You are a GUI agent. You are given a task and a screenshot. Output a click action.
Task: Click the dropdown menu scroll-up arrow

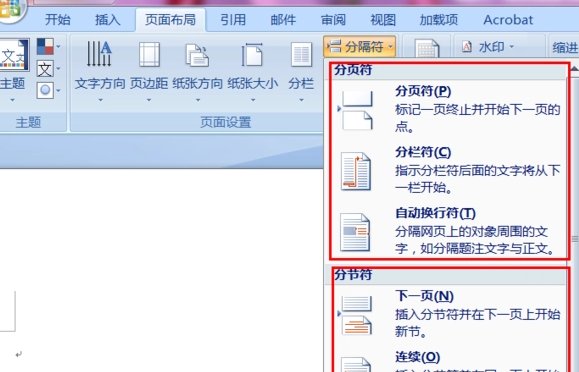point(575,69)
